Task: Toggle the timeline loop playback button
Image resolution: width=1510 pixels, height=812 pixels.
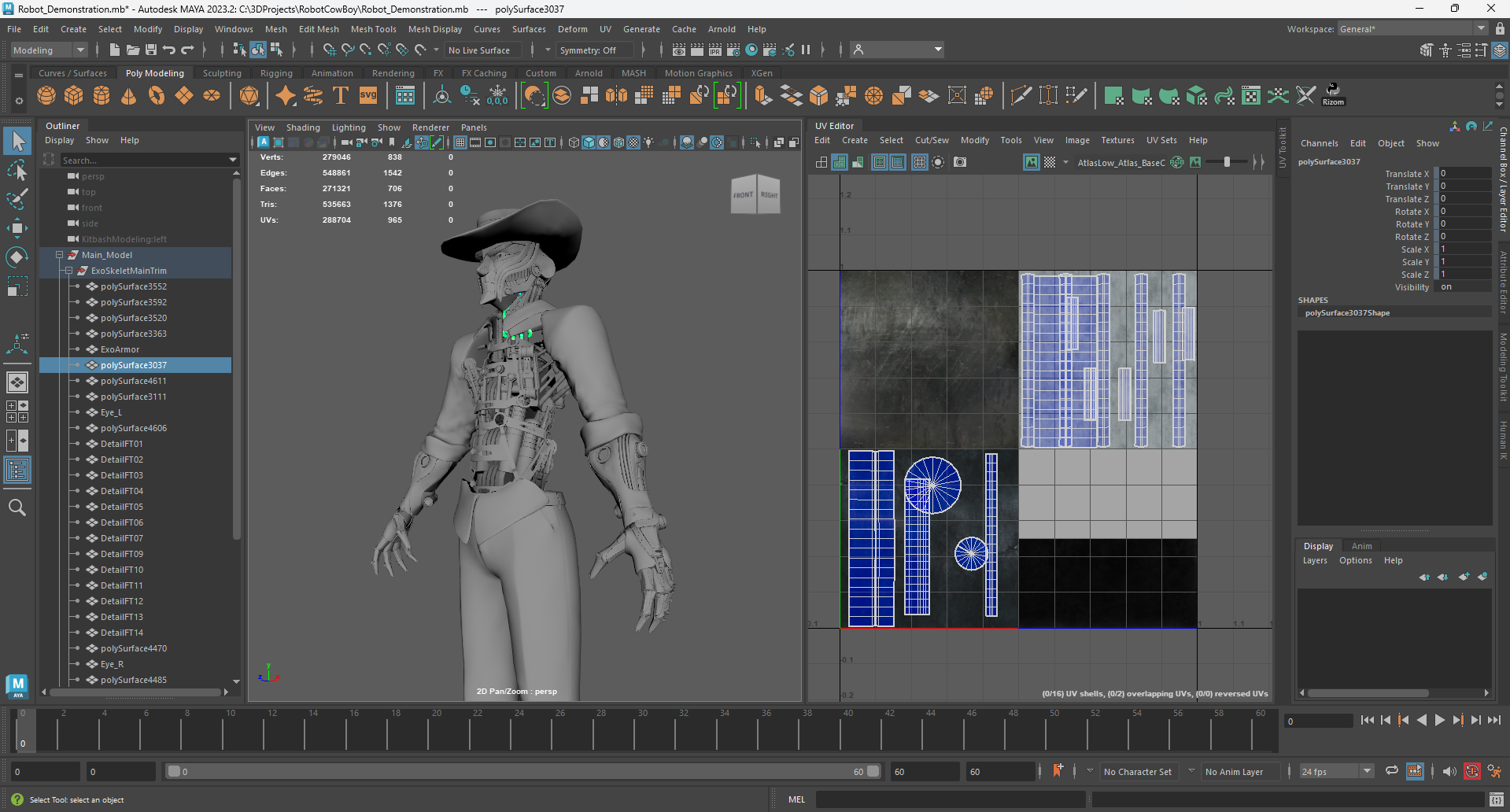Action: coord(1391,771)
